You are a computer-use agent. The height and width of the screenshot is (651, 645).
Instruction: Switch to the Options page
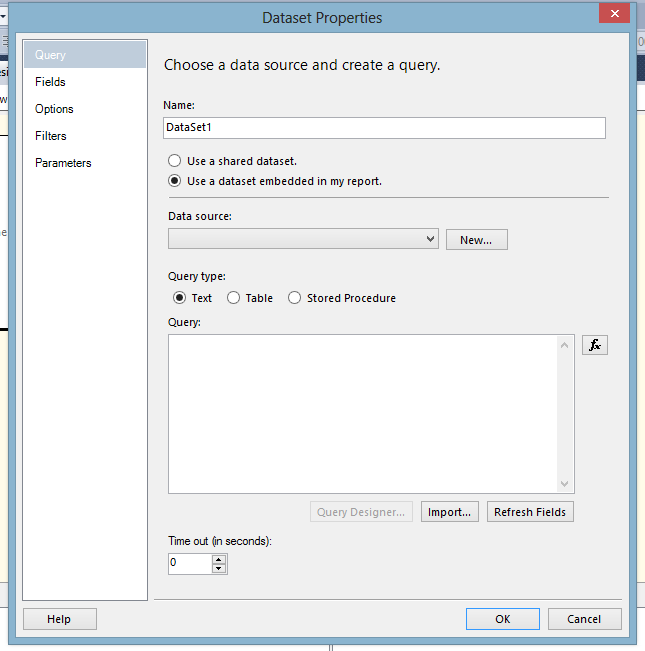point(54,109)
